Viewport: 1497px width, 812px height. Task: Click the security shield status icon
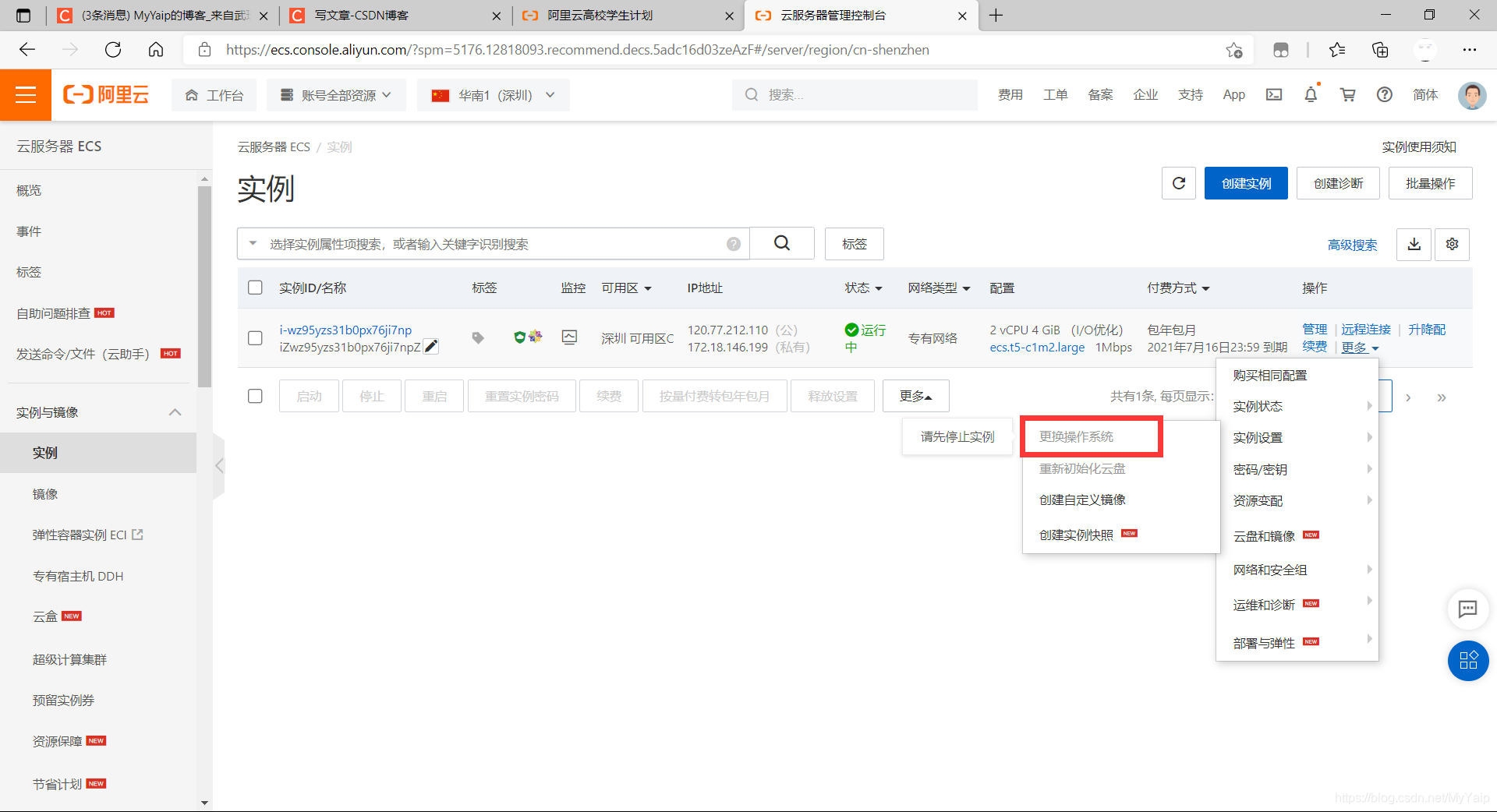[519, 337]
